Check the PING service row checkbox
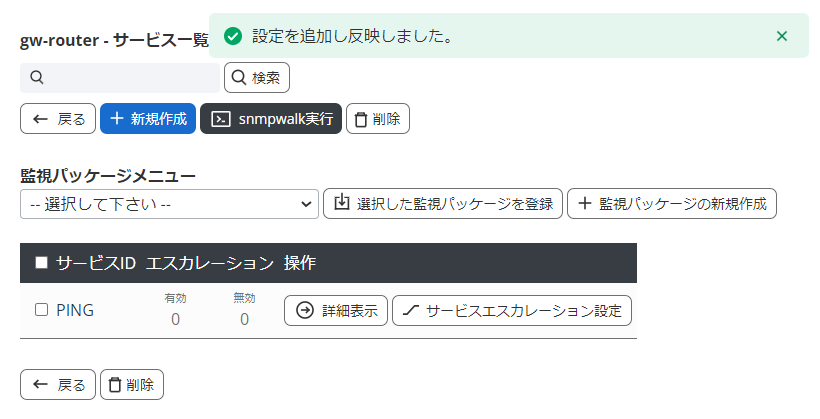The image size is (820, 419). [x=42, y=310]
